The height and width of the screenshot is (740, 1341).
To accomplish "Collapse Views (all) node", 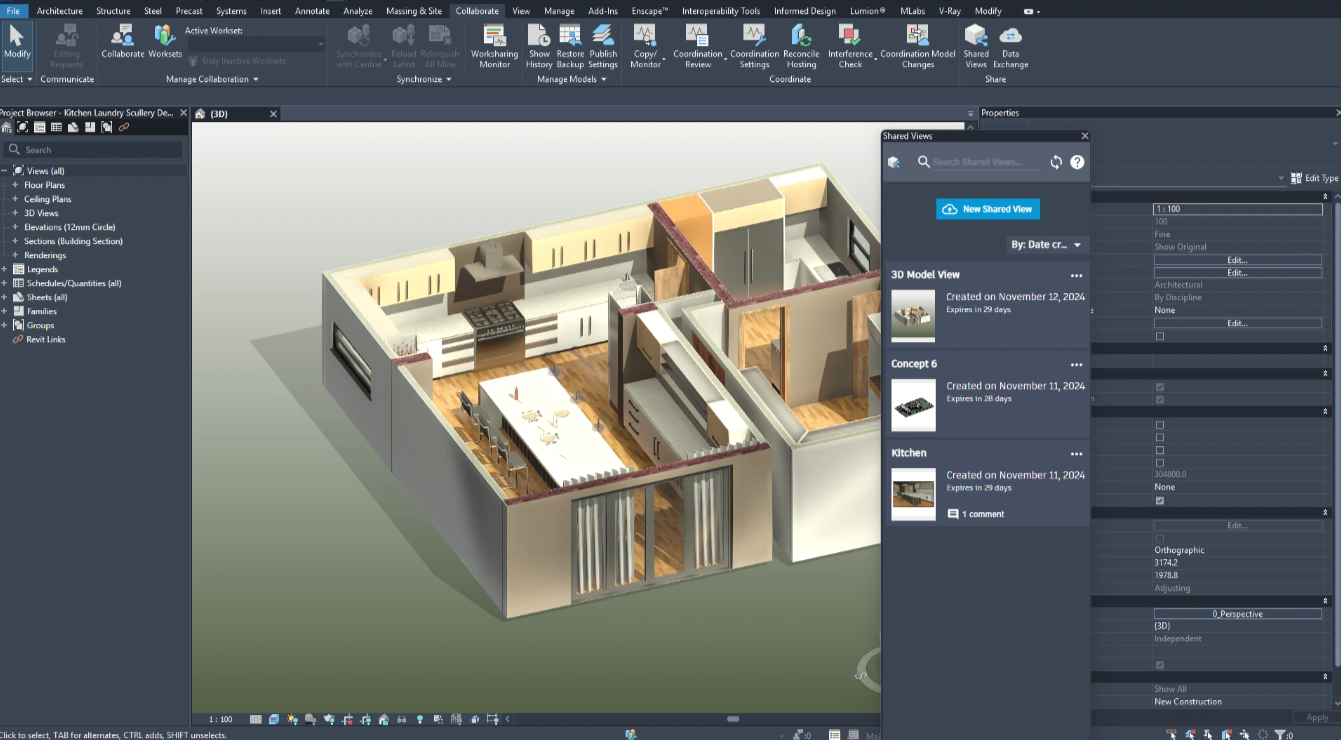I will 4,171.
